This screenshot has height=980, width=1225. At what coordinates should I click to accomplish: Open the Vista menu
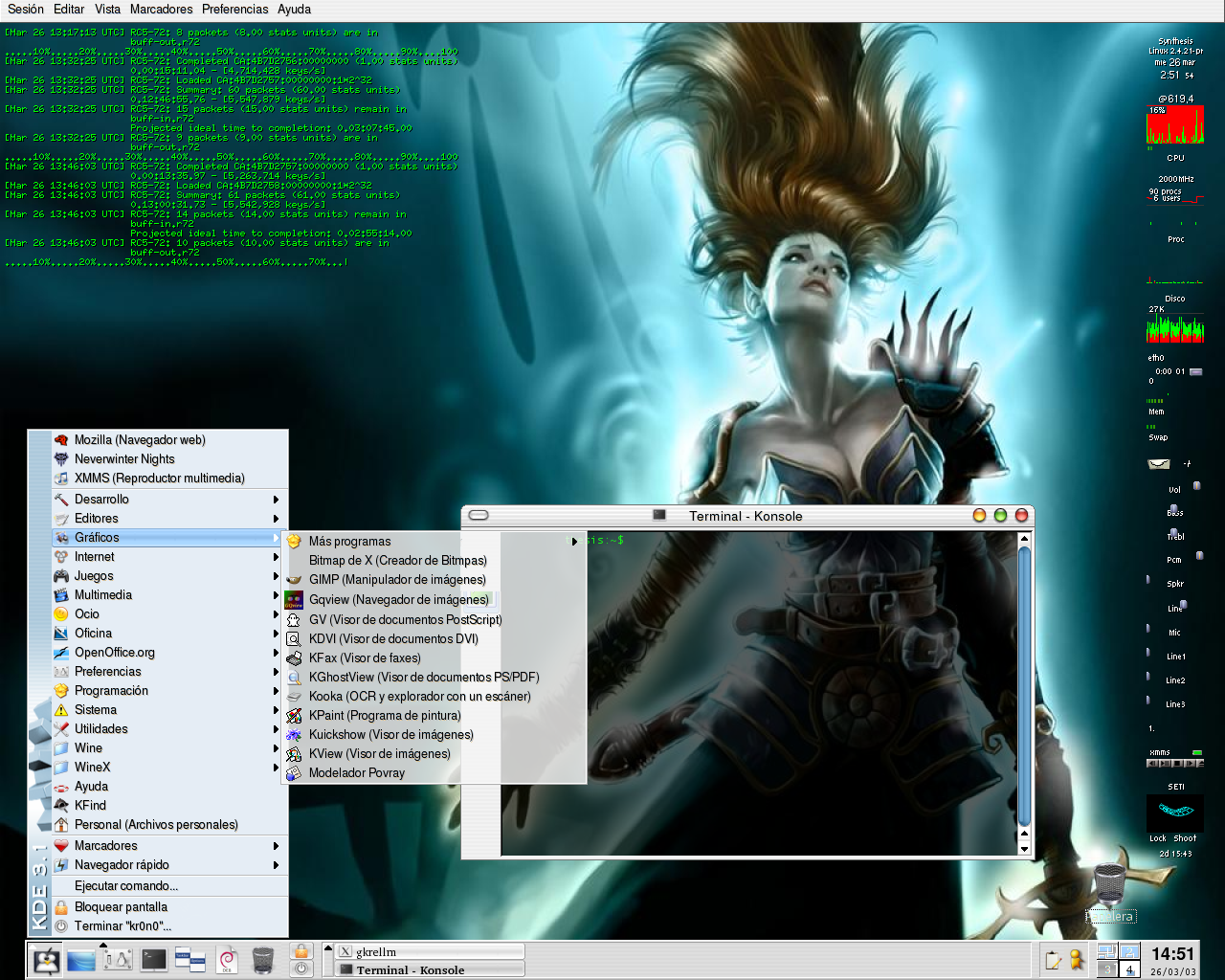click(x=108, y=10)
